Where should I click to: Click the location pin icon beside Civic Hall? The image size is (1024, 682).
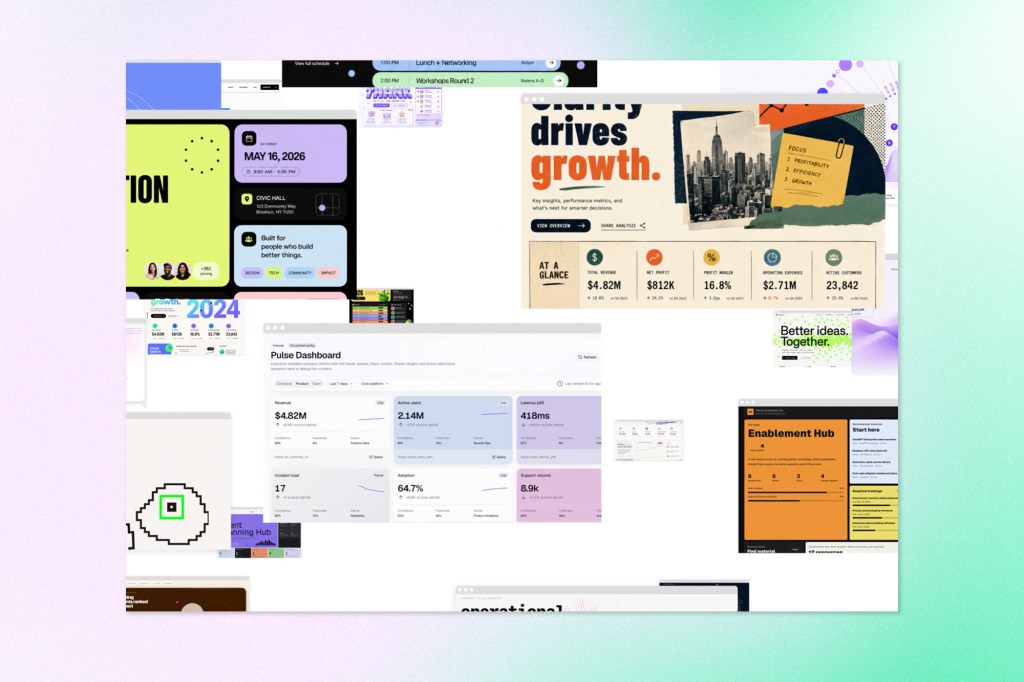(x=246, y=199)
